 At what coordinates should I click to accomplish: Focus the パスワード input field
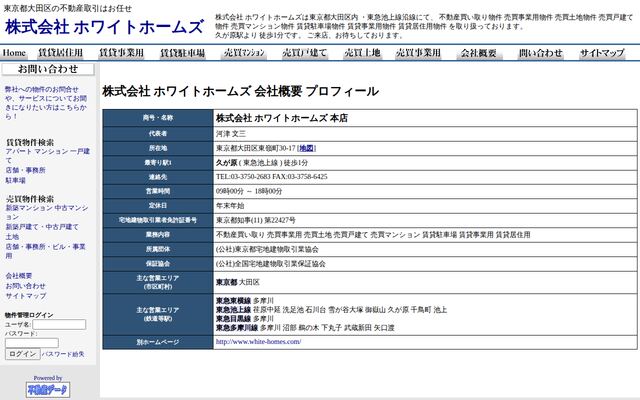click(x=32, y=343)
